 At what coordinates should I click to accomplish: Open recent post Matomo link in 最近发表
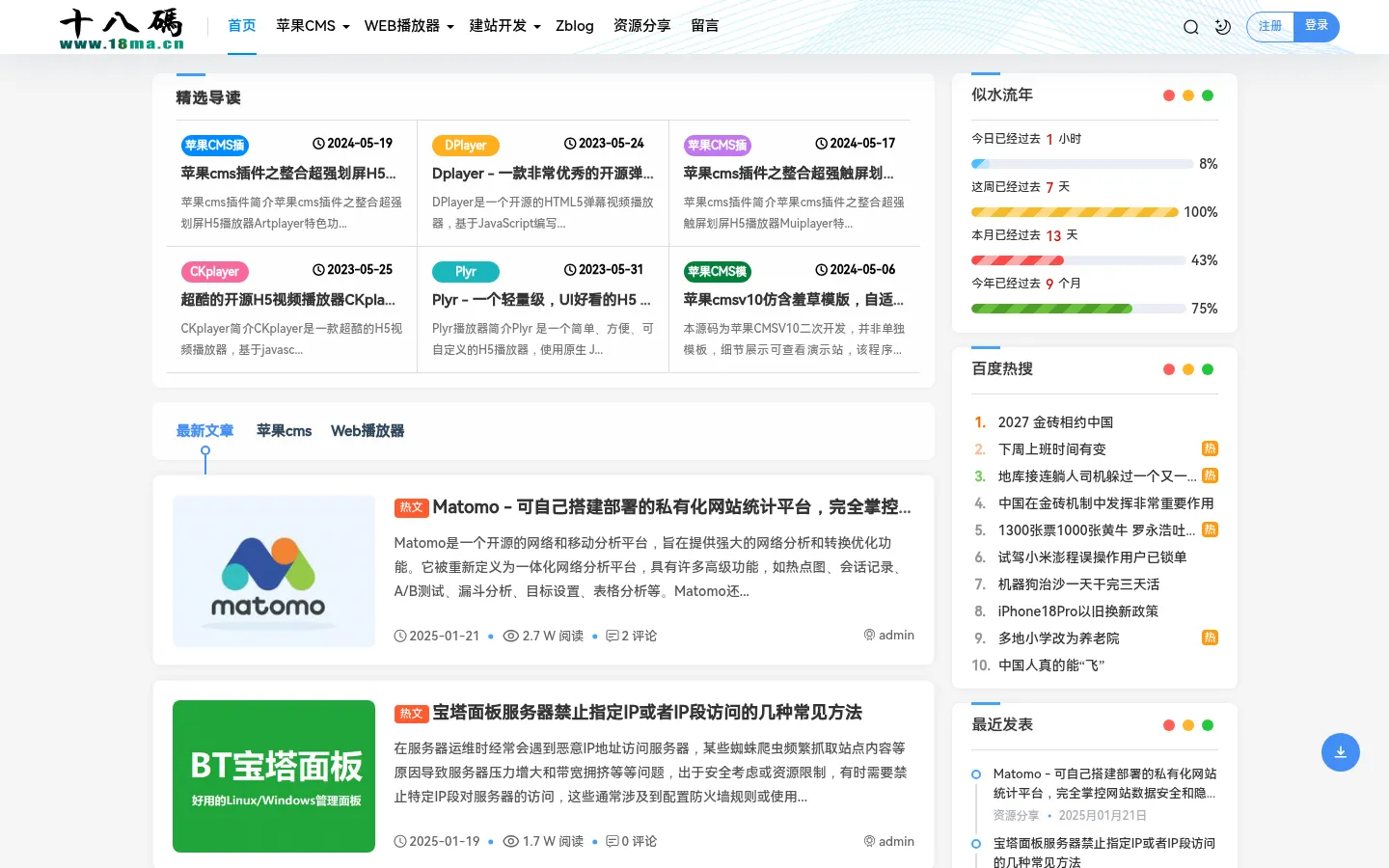pos(1104,783)
